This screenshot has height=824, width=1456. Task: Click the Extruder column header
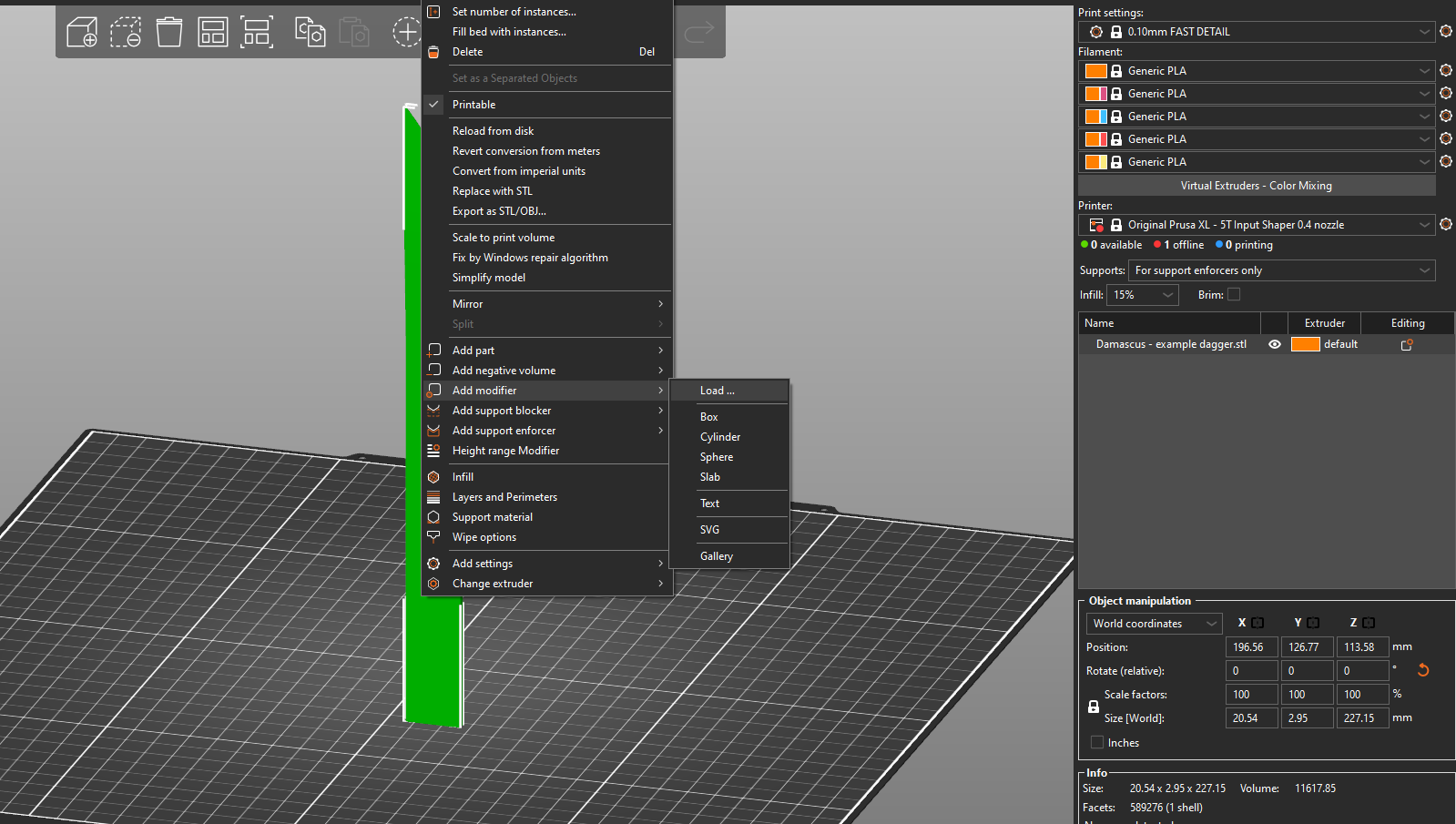pos(1325,323)
